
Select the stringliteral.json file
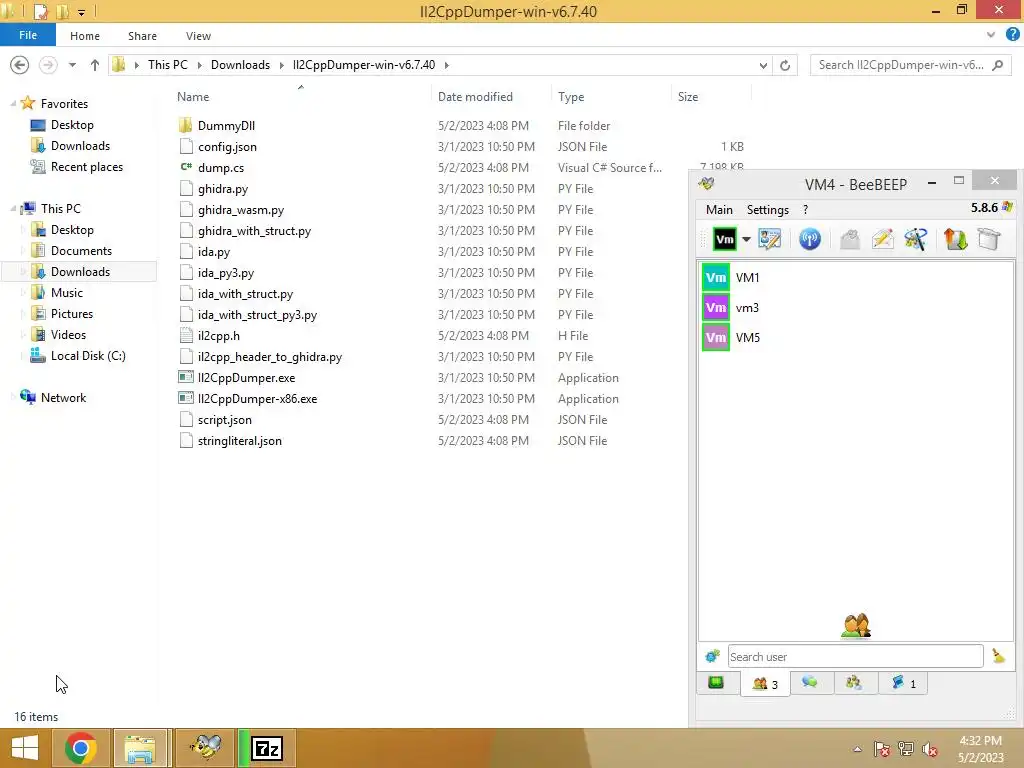coord(240,441)
